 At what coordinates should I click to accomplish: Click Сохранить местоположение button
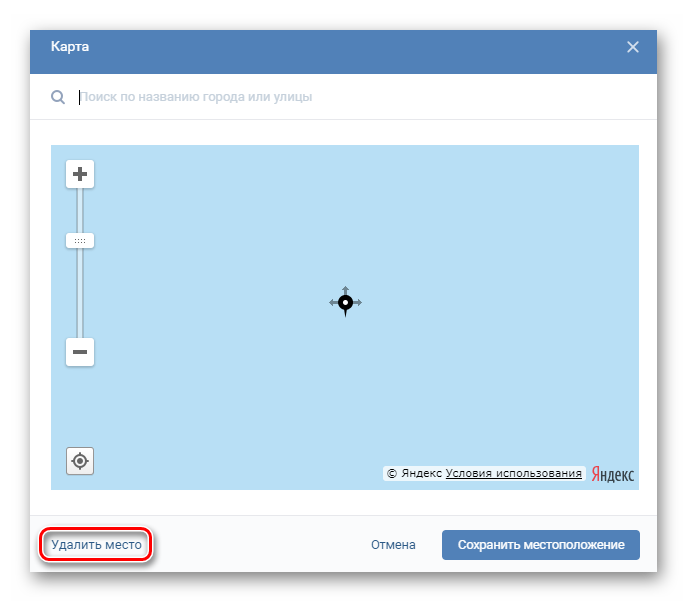541,545
